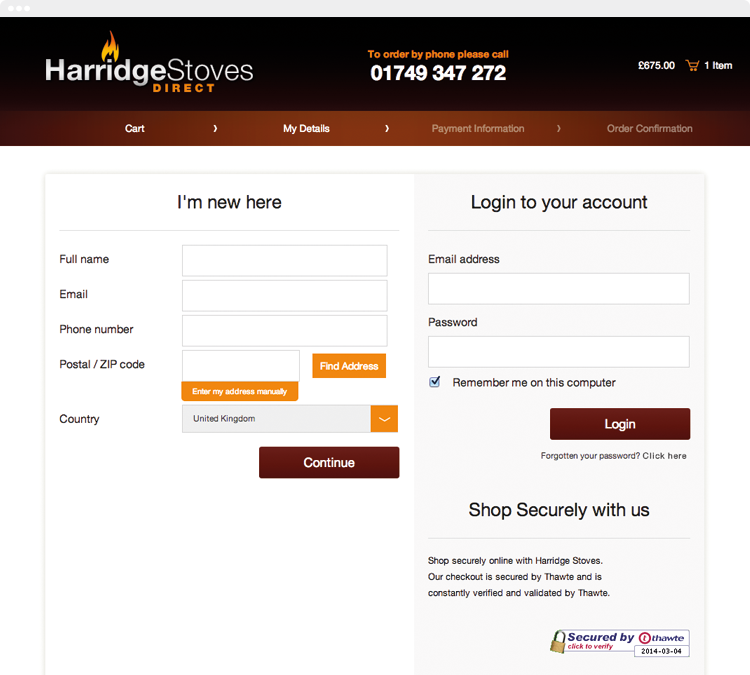Go to the Payment Information step

point(478,128)
